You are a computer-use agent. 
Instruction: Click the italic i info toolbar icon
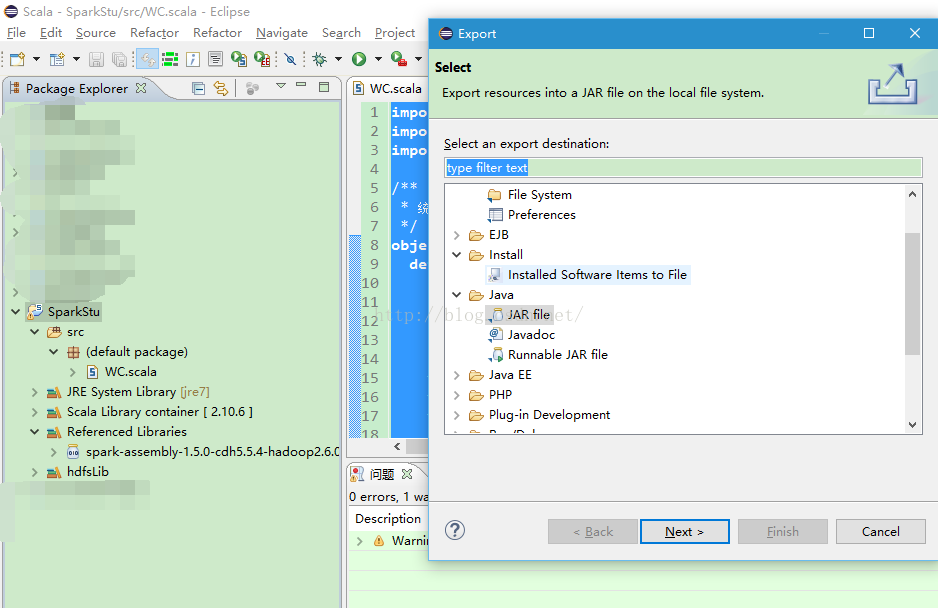pos(193,59)
